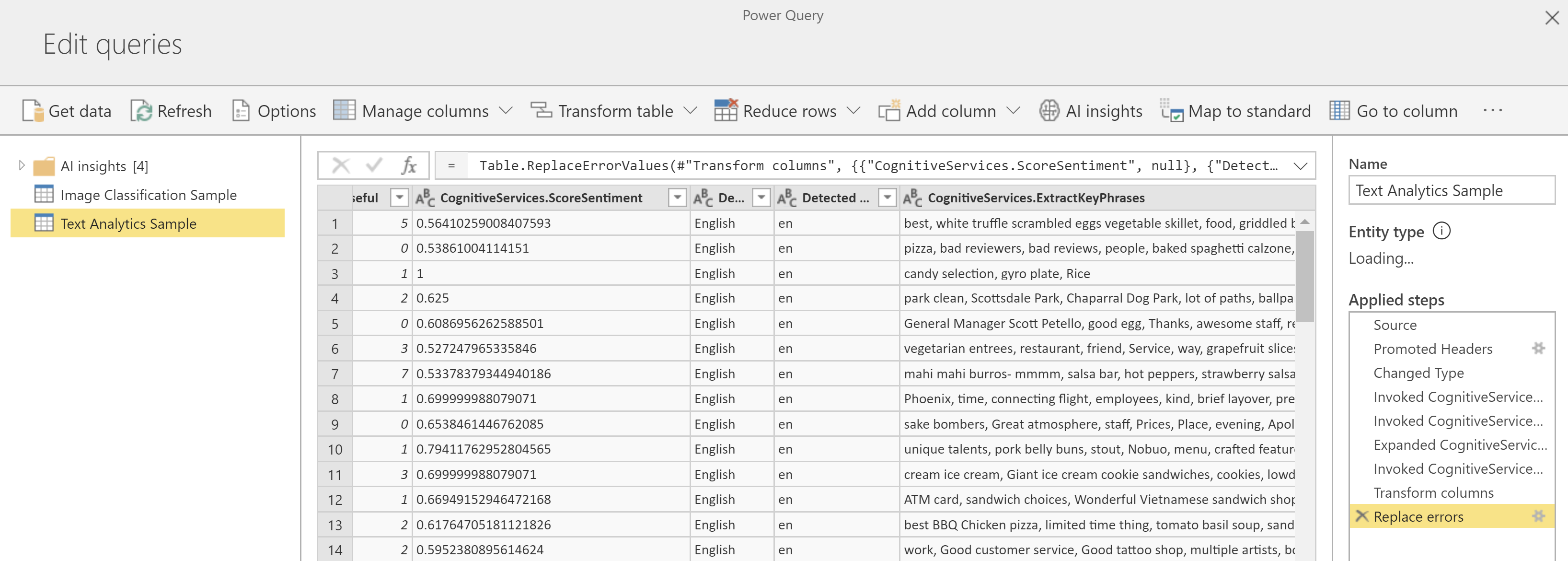Click the Go to column icon
The image size is (1568, 561).
1340,110
